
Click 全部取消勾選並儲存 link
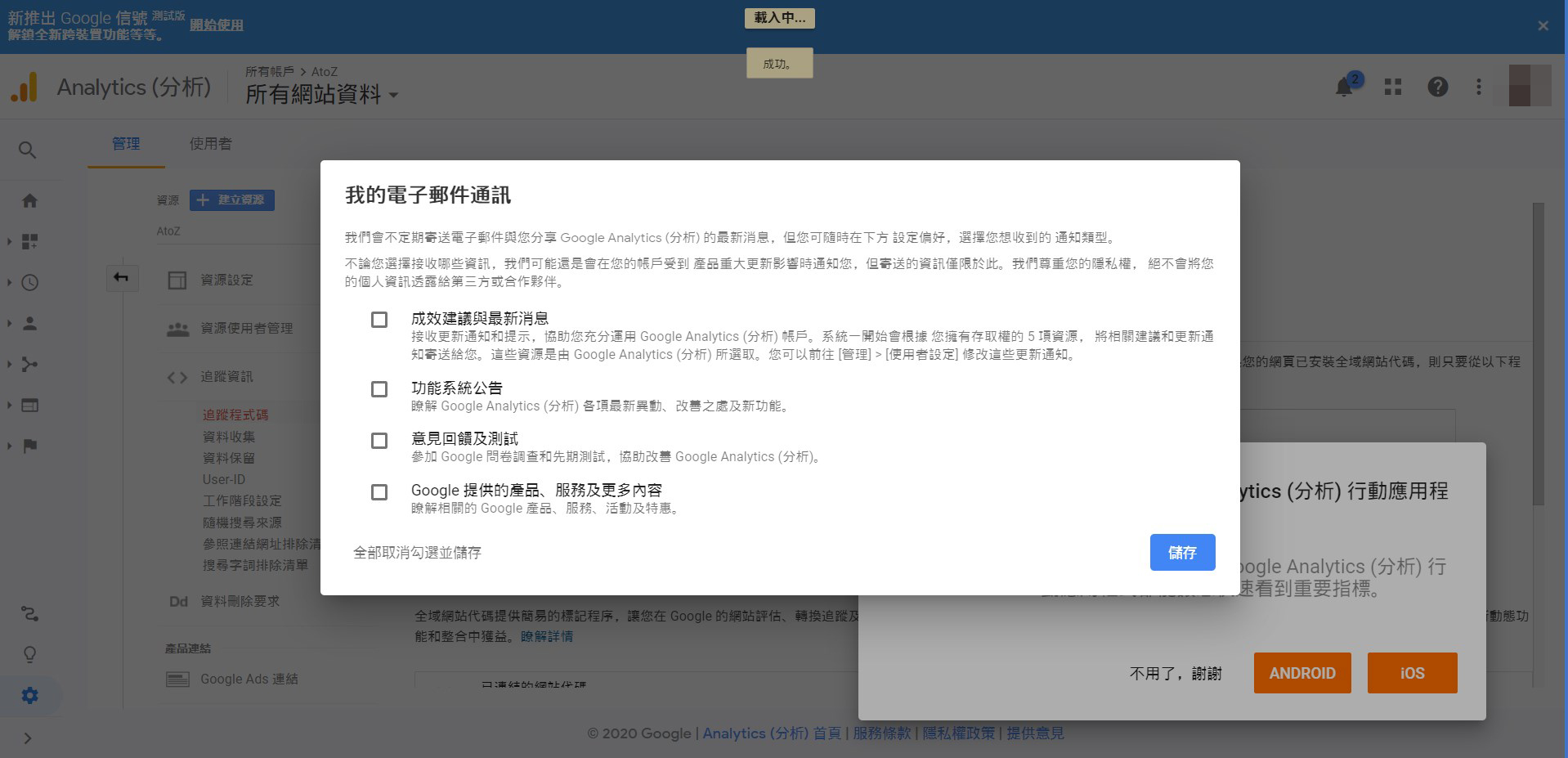pos(417,553)
